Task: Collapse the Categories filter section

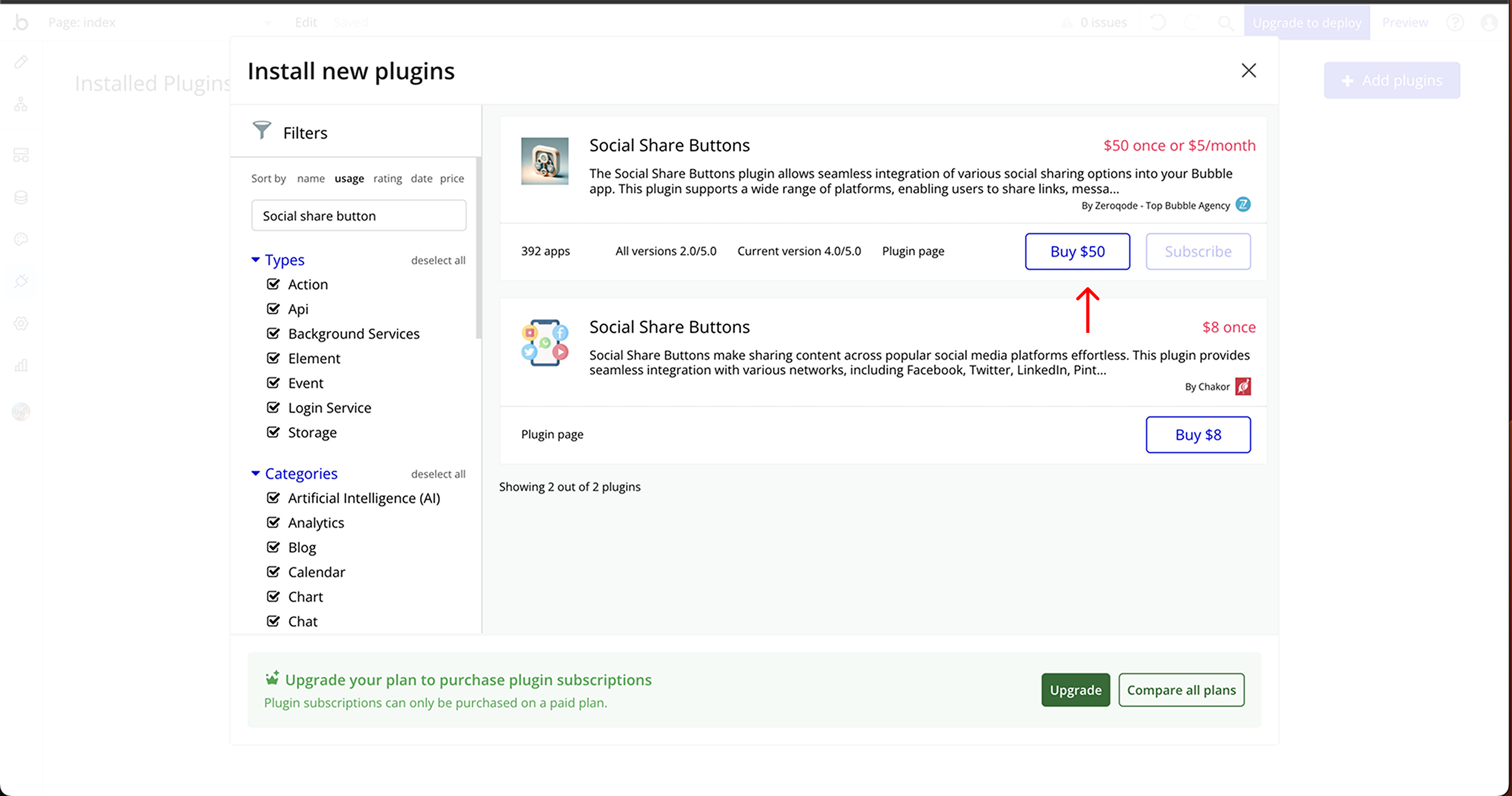Action: [x=256, y=473]
